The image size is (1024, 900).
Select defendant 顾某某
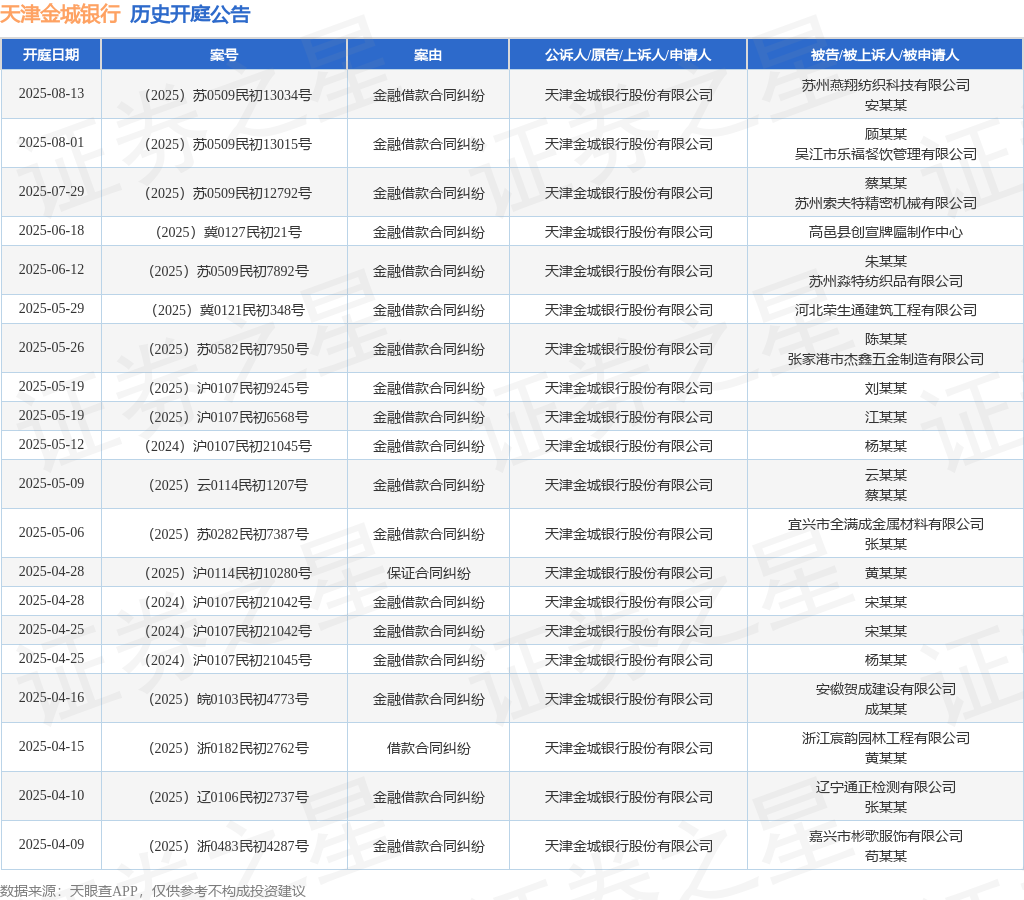click(886, 134)
